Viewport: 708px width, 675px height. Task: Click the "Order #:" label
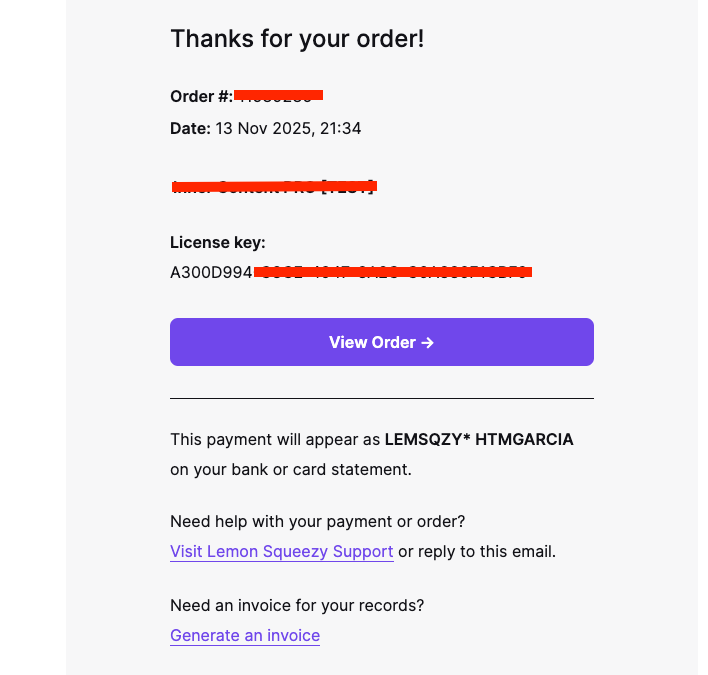click(201, 97)
